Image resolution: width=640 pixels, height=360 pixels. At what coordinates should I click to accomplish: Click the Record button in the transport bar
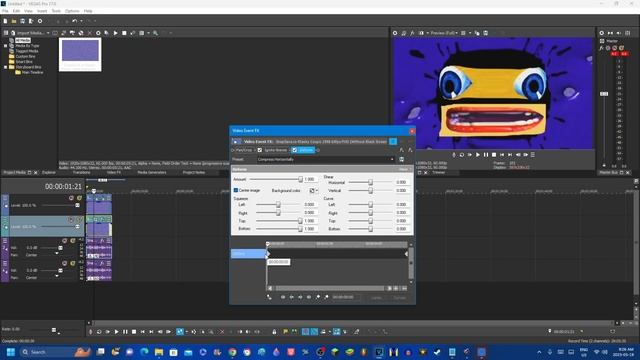[x=91, y=332]
